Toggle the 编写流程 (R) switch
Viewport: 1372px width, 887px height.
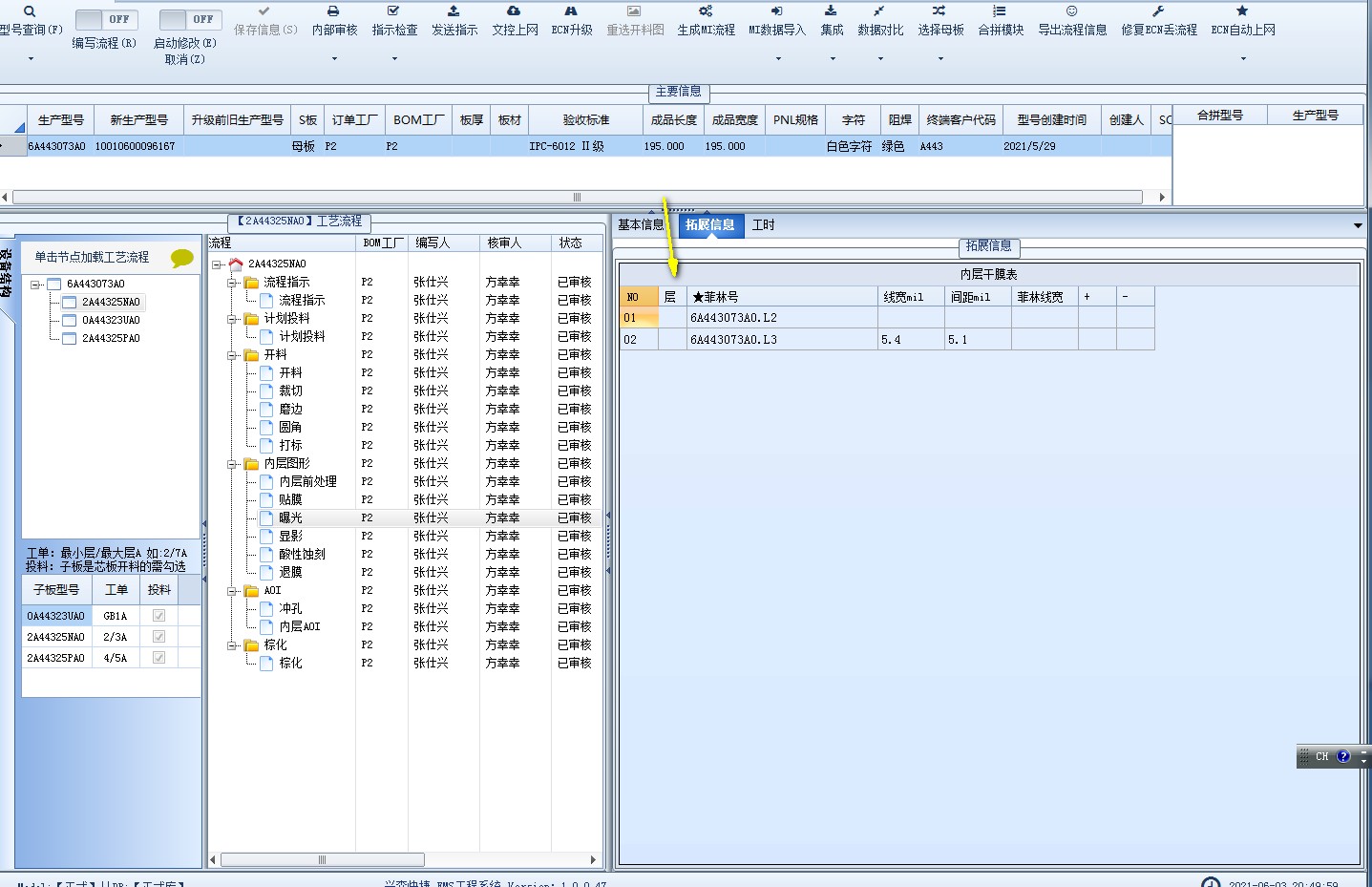tap(106, 19)
